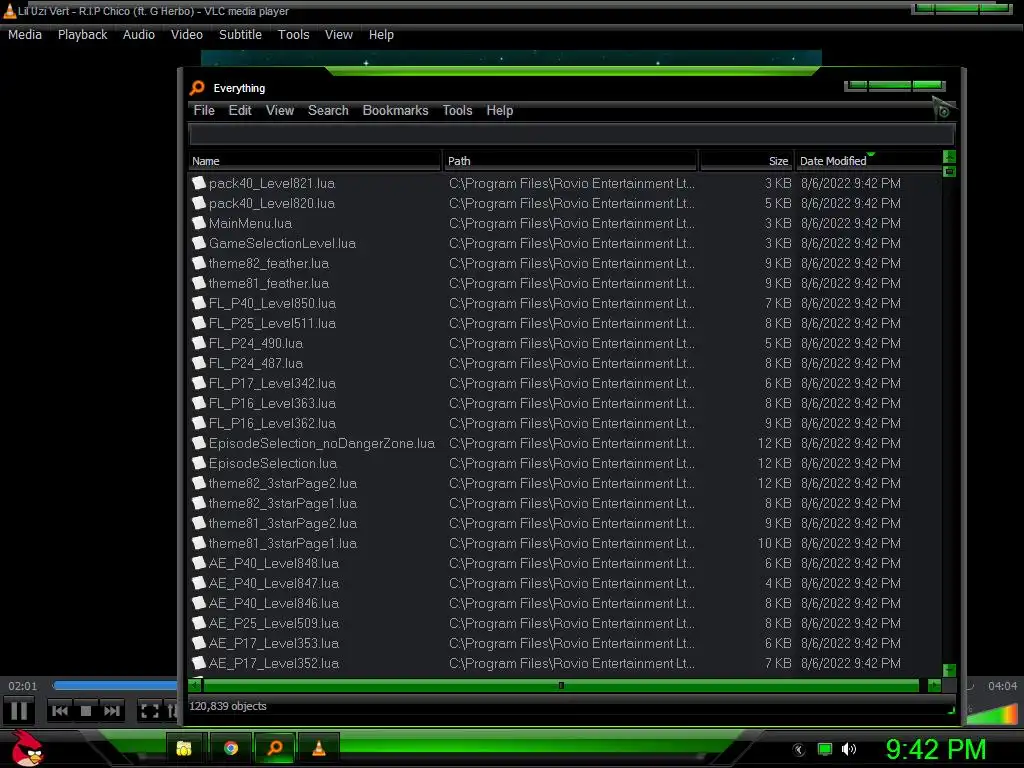Select file FL_P40_Level850.lua
The width and height of the screenshot is (1024, 768).
[272, 303]
